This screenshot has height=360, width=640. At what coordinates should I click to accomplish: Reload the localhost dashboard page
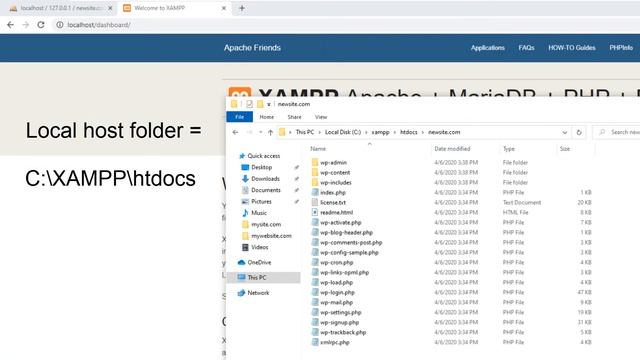[41, 25]
